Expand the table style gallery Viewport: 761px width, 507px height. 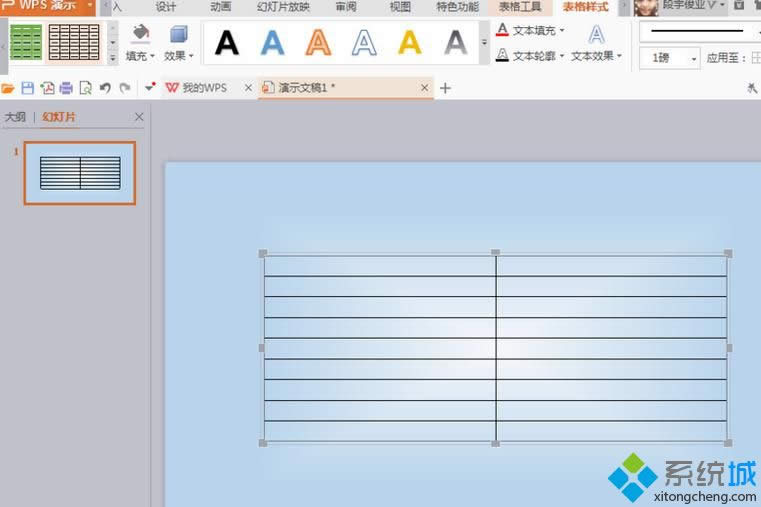click(112, 57)
